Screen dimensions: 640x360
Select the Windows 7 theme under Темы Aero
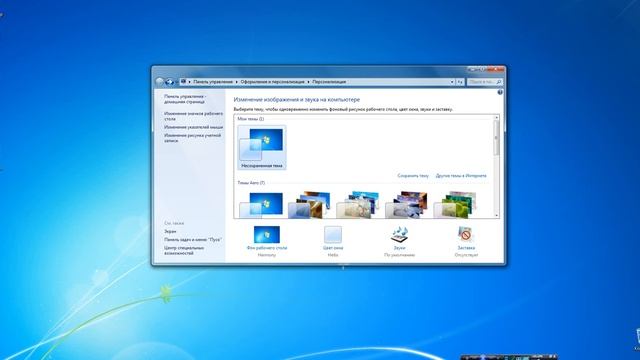pos(262,204)
